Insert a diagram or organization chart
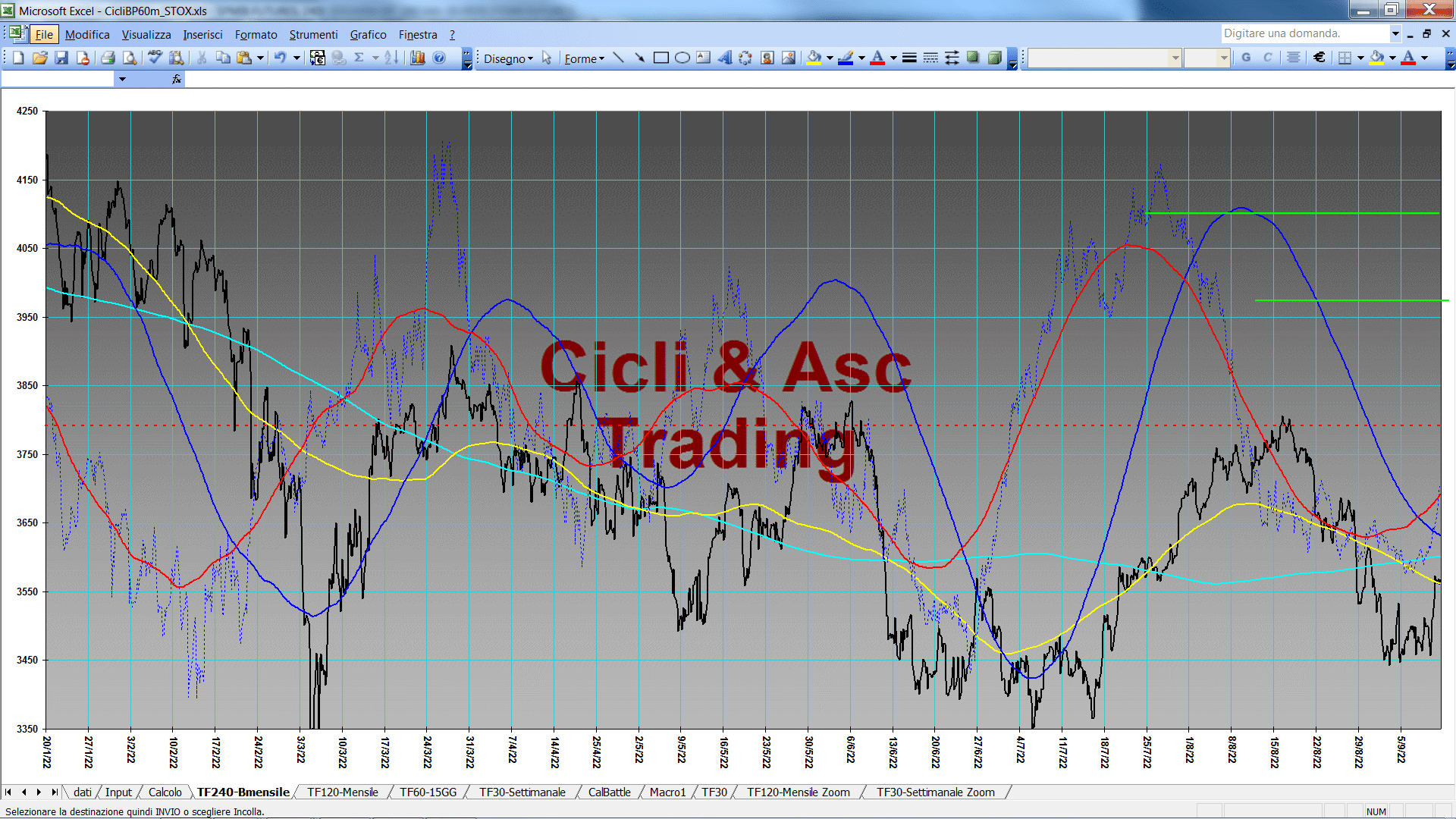Image resolution: width=1456 pixels, height=819 pixels. point(745,58)
